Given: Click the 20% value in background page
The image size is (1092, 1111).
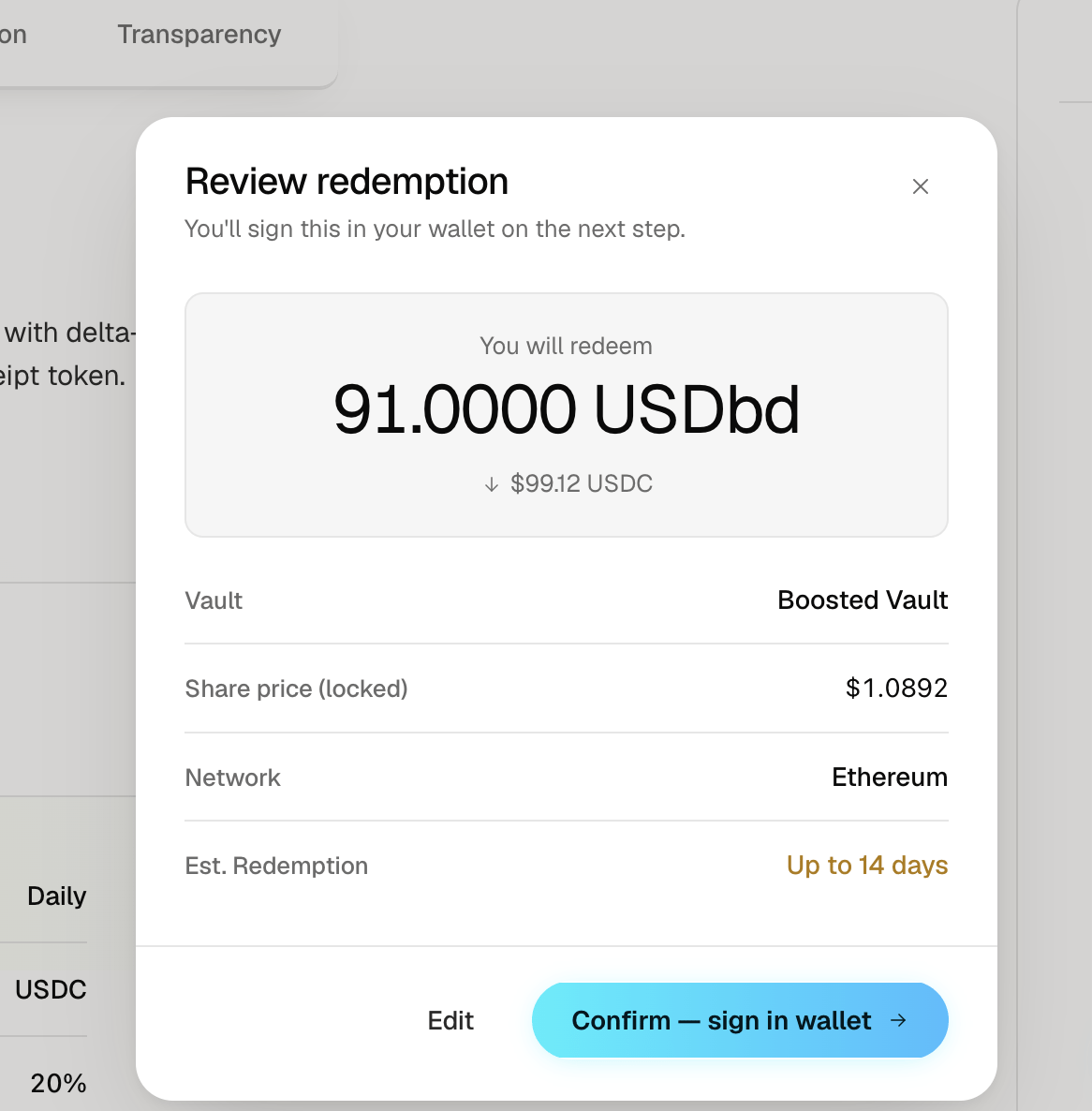Looking at the screenshot, I should pyautogui.click(x=58, y=1084).
